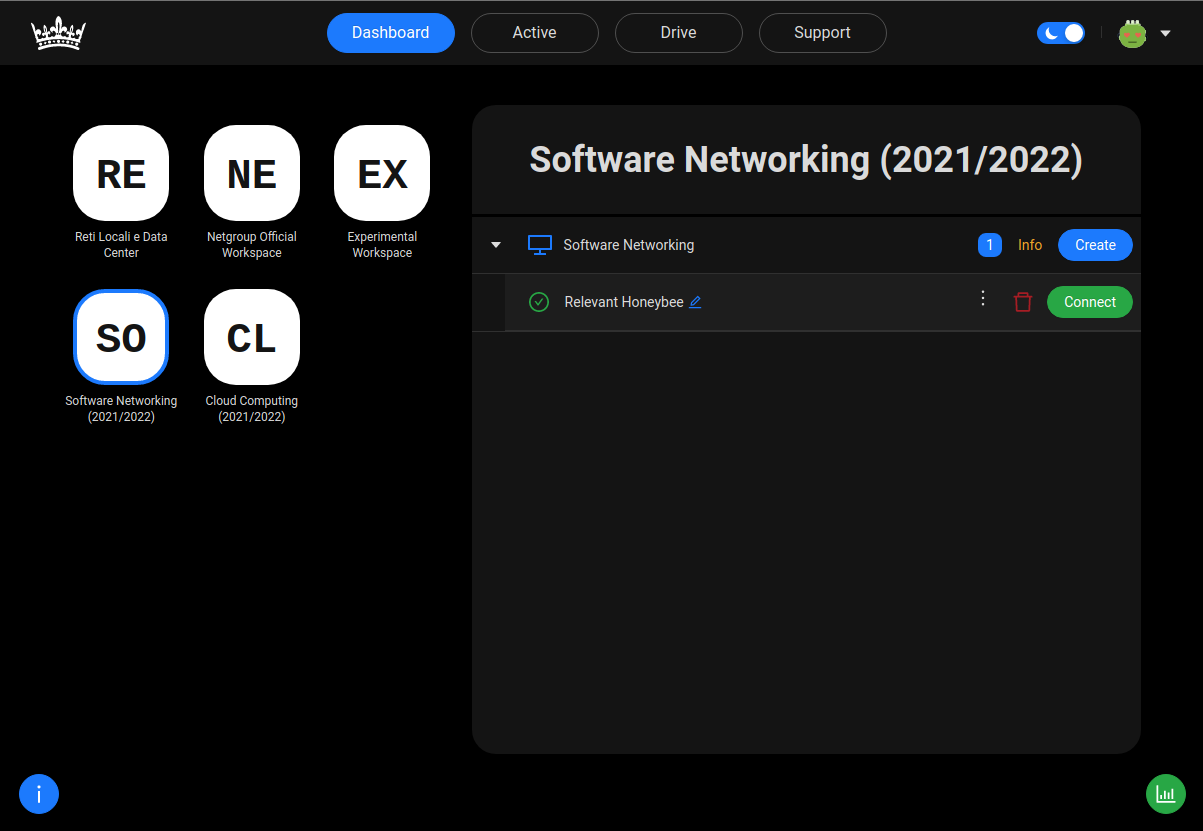Rename Relevant Honeybee via the pencil icon
Image resolution: width=1203 pixels, height=831 pixels.
click(x=696, y=301)
